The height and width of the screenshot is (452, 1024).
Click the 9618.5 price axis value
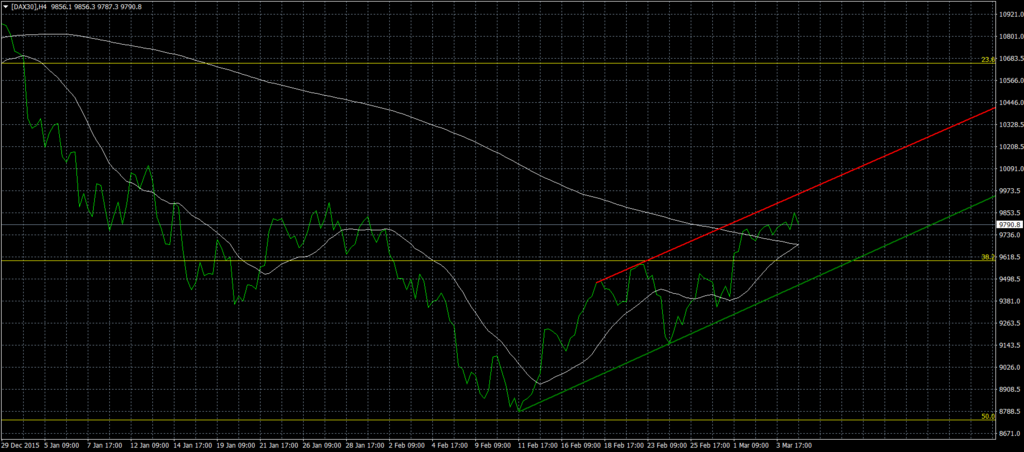[x=1009, y=257]
